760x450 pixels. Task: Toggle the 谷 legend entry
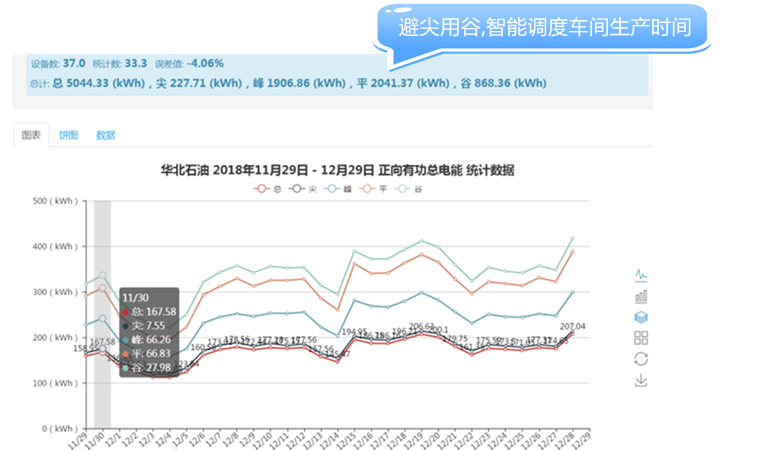[x=411, y=188]
